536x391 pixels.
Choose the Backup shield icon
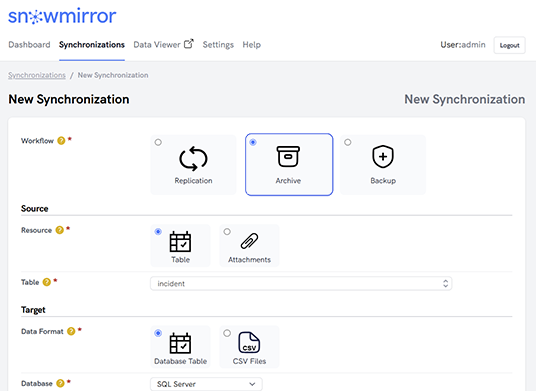pos(383,157)
